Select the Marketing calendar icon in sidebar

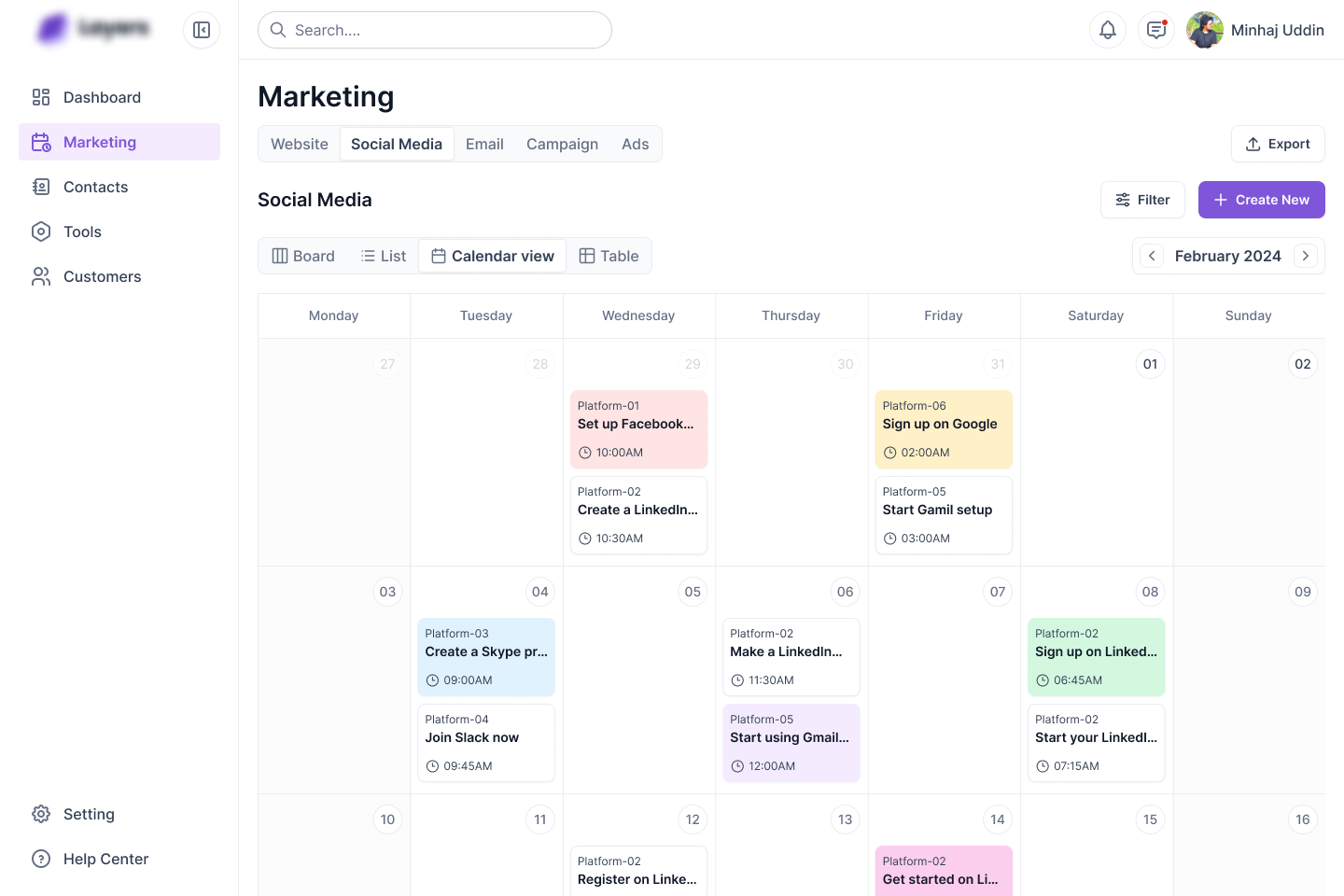tap(40, 142)
